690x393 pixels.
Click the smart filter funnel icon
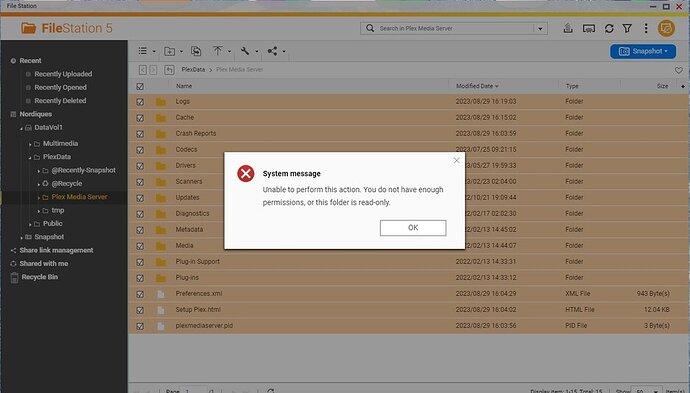coord(627,29)
